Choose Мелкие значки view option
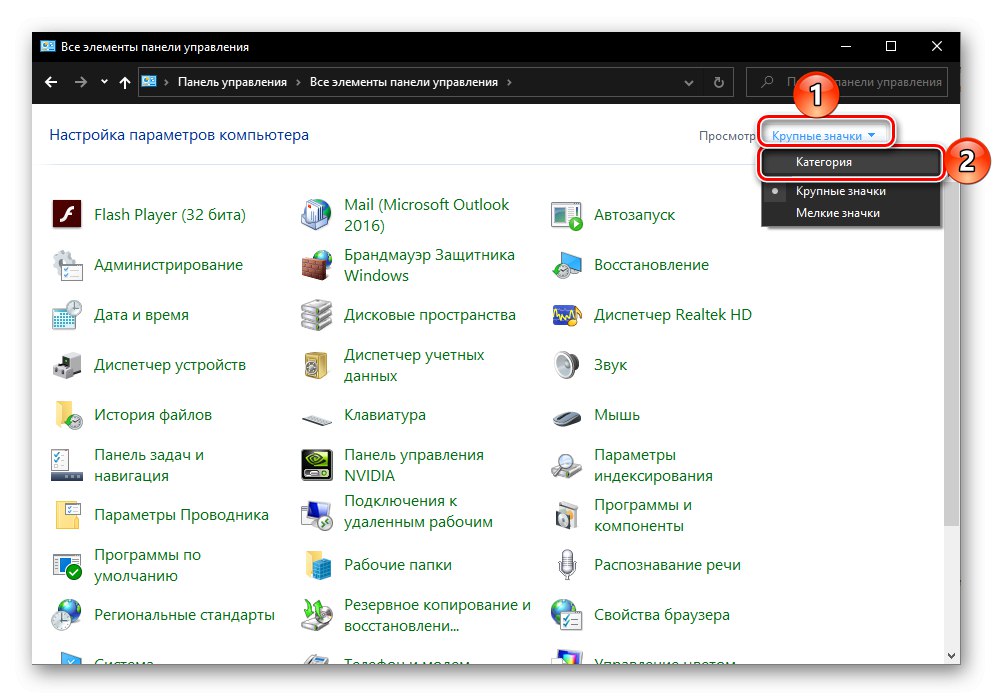The height and width of the screenshot is (697, 993). [x=851, y=213]
